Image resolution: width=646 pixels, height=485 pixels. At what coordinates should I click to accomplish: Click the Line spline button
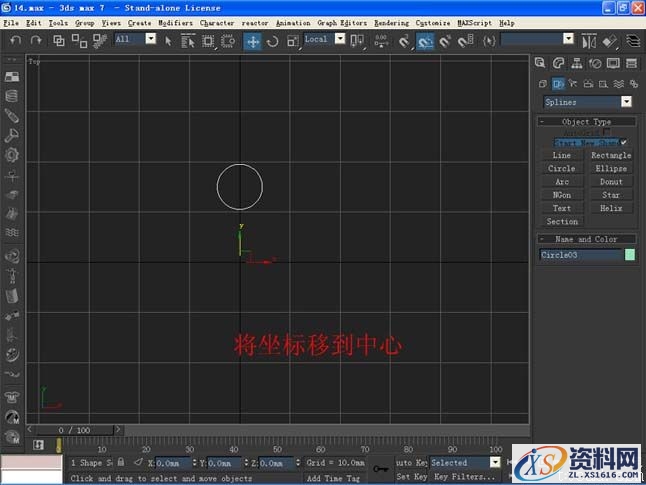(x=562, y=155)
